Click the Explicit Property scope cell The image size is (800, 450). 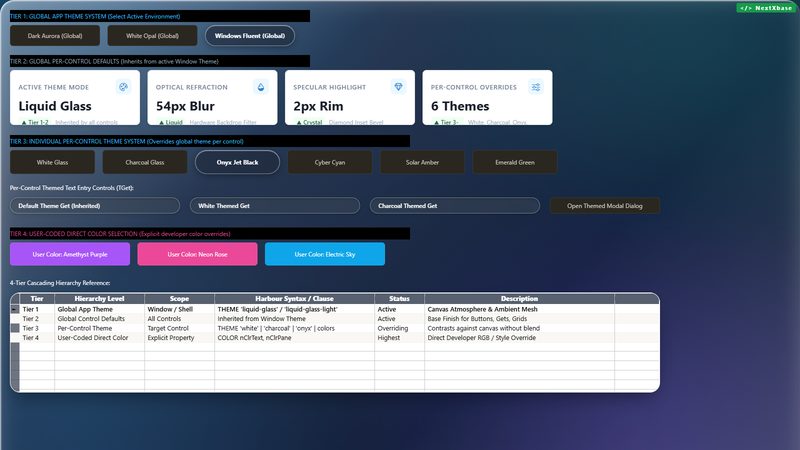click(x=180, y=338)
